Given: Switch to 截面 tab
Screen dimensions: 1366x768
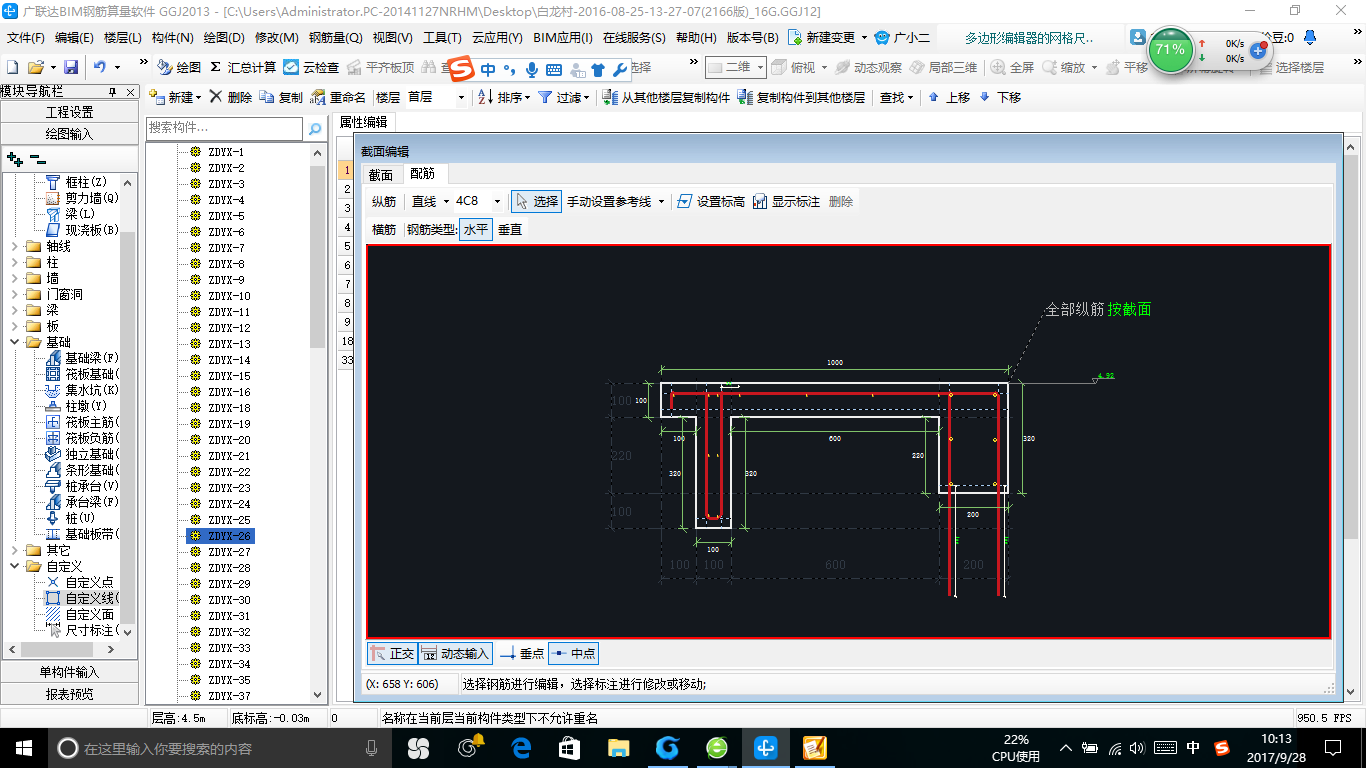Looking at the screenshot, I should tap(381, 174).
